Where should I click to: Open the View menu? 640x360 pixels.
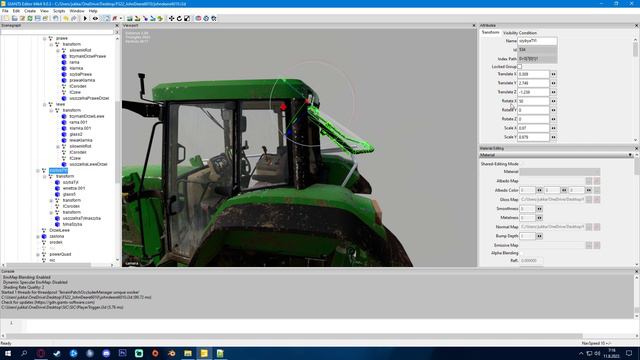(44, 11)
